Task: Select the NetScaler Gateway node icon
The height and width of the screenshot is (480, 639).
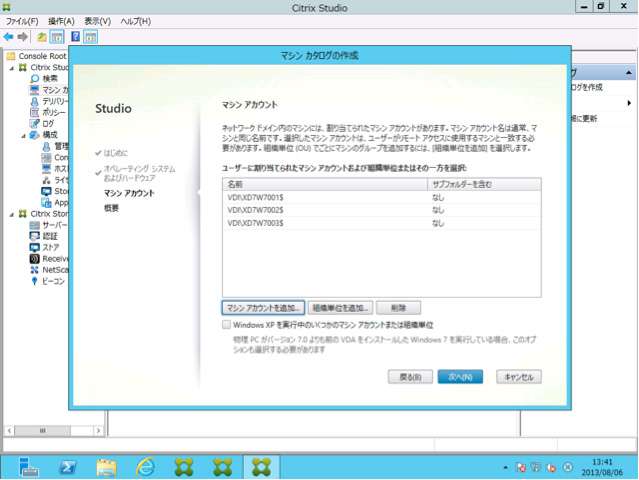Action: click(35, 270)
